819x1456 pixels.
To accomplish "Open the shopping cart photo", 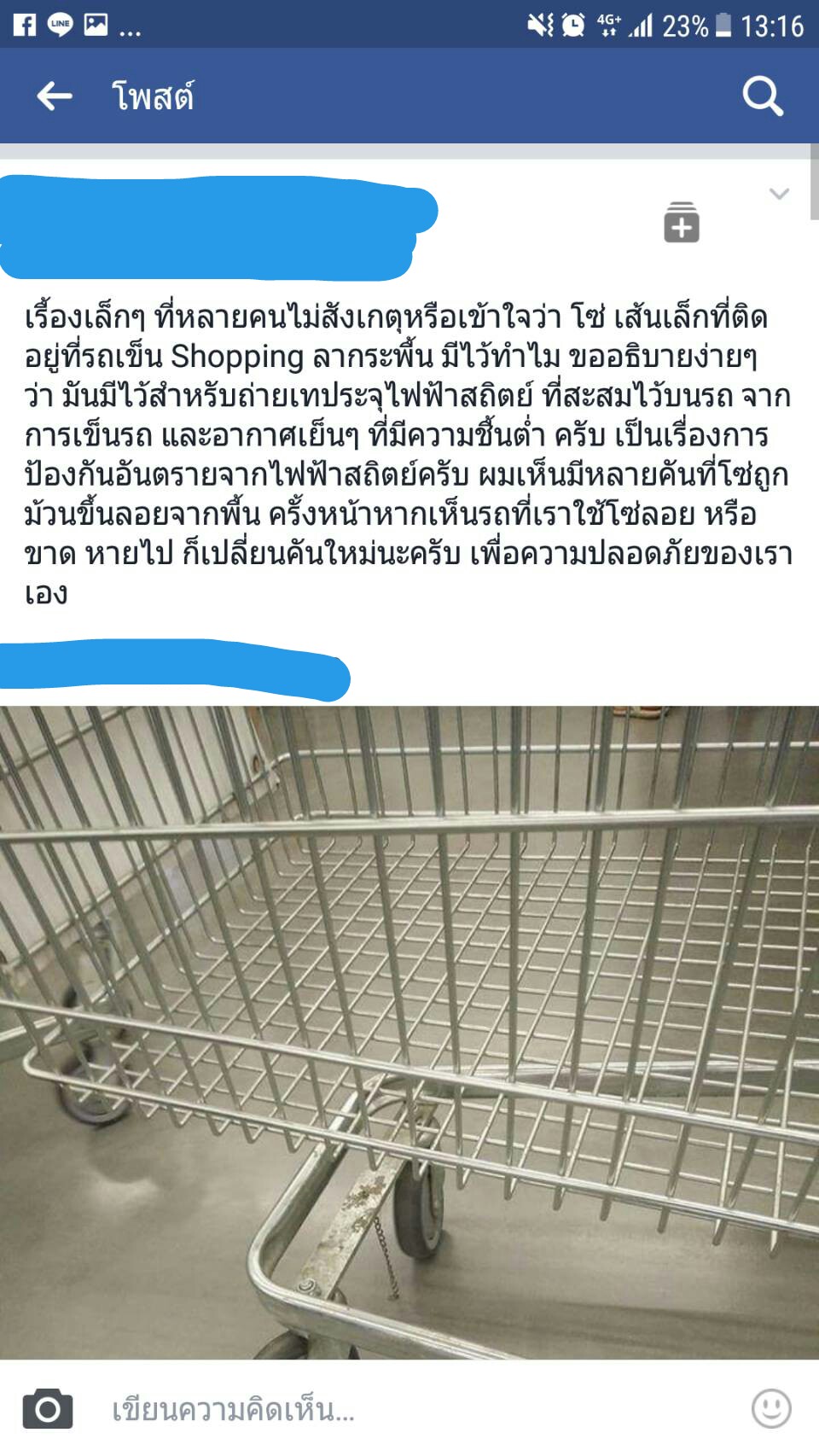I will 409,1032.
